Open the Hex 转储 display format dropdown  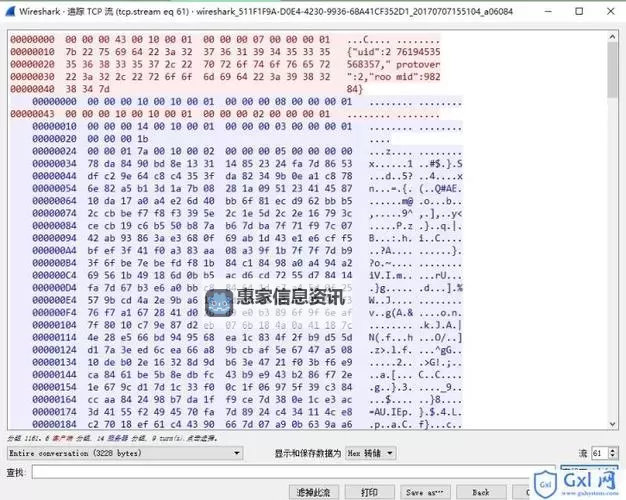pyautogui.click(x=371, y=453)
